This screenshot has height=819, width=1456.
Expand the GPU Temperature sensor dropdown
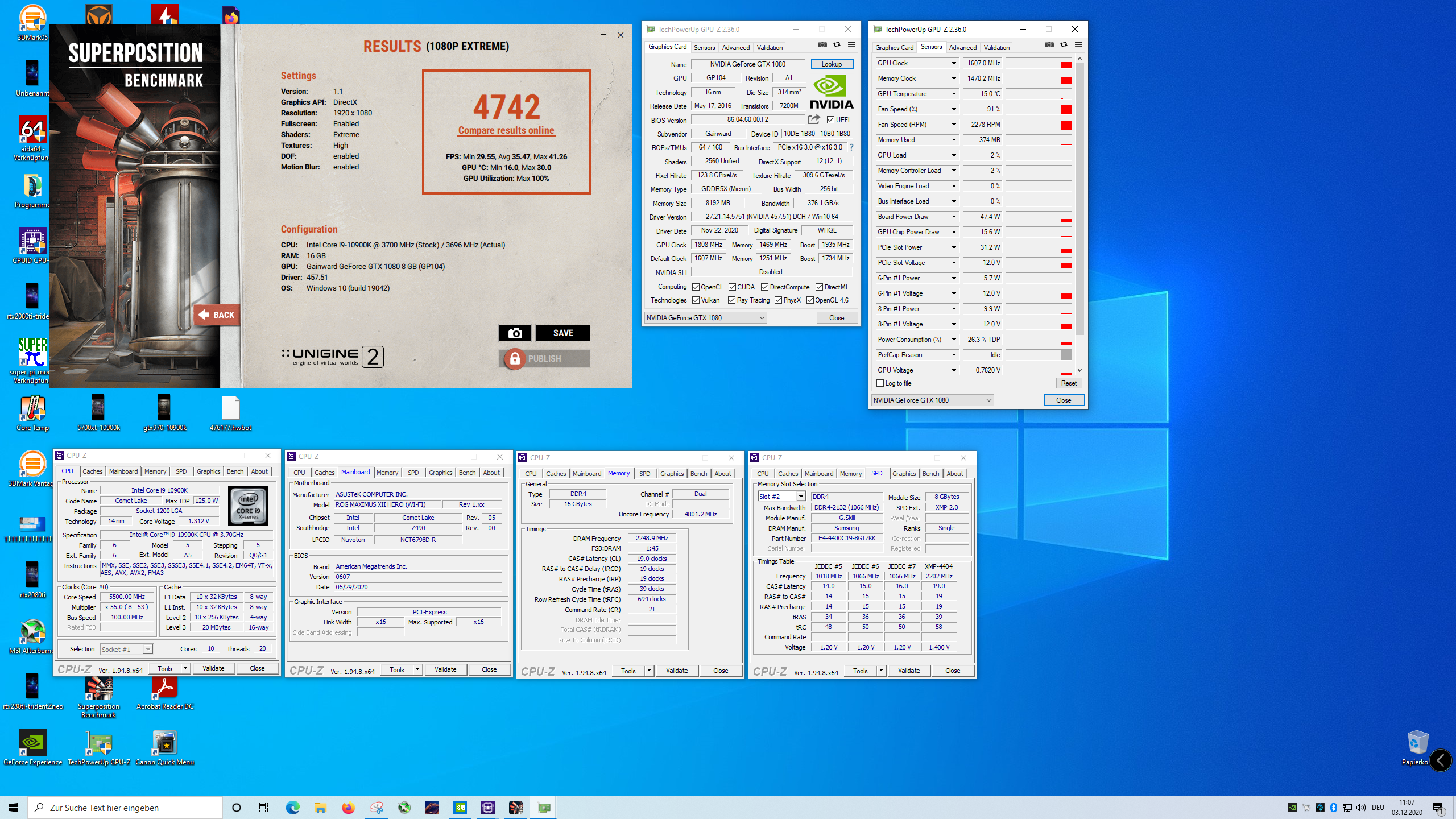(954, 94)
